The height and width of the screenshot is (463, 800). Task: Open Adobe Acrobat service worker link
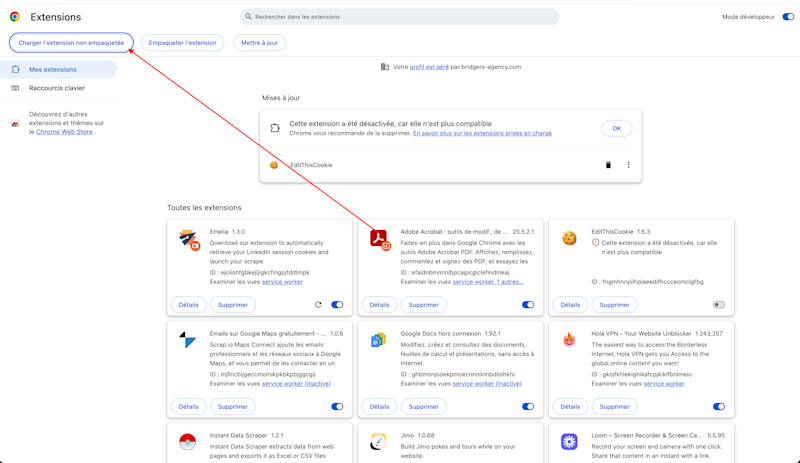click(x=488, y=282)
